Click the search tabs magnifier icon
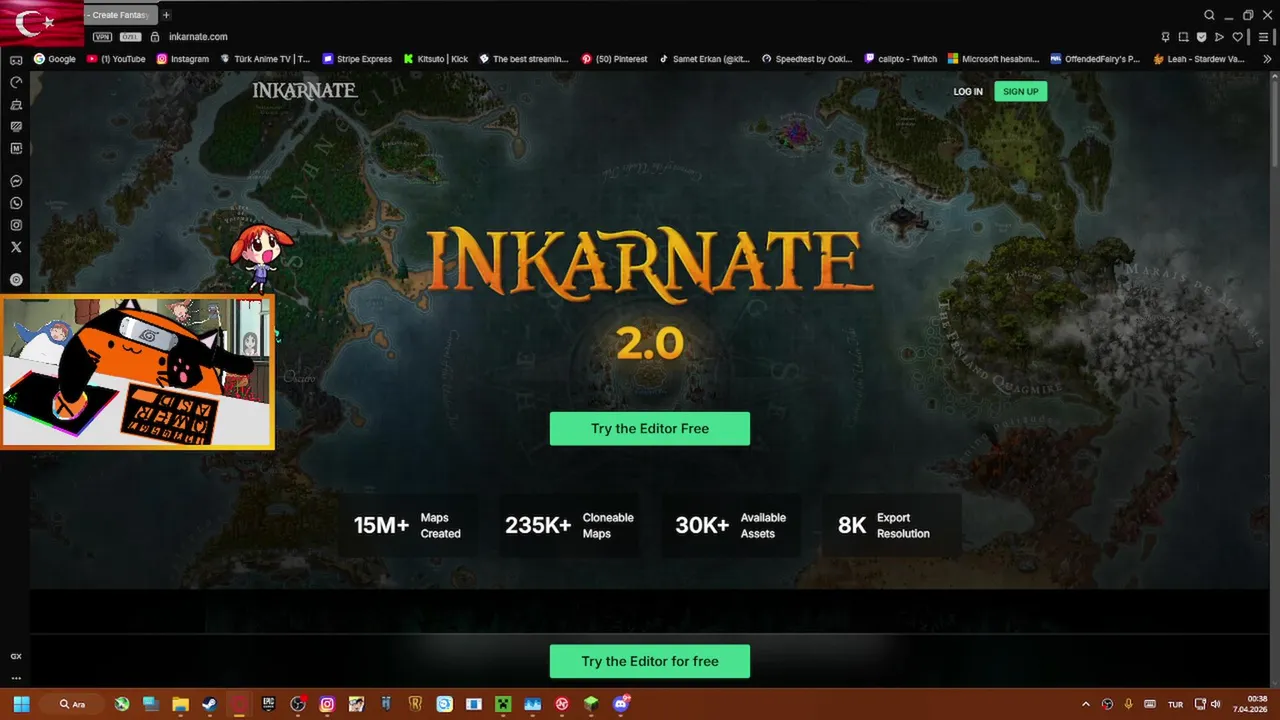This screenshot has height=720, width=1280. tap(1209, 15)
